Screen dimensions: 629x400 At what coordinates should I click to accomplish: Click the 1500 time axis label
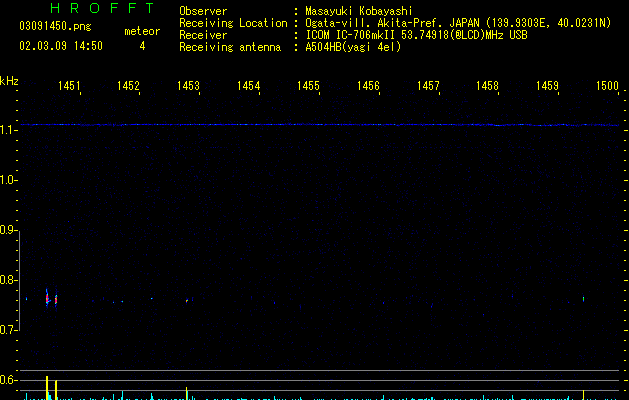point(607,86)
